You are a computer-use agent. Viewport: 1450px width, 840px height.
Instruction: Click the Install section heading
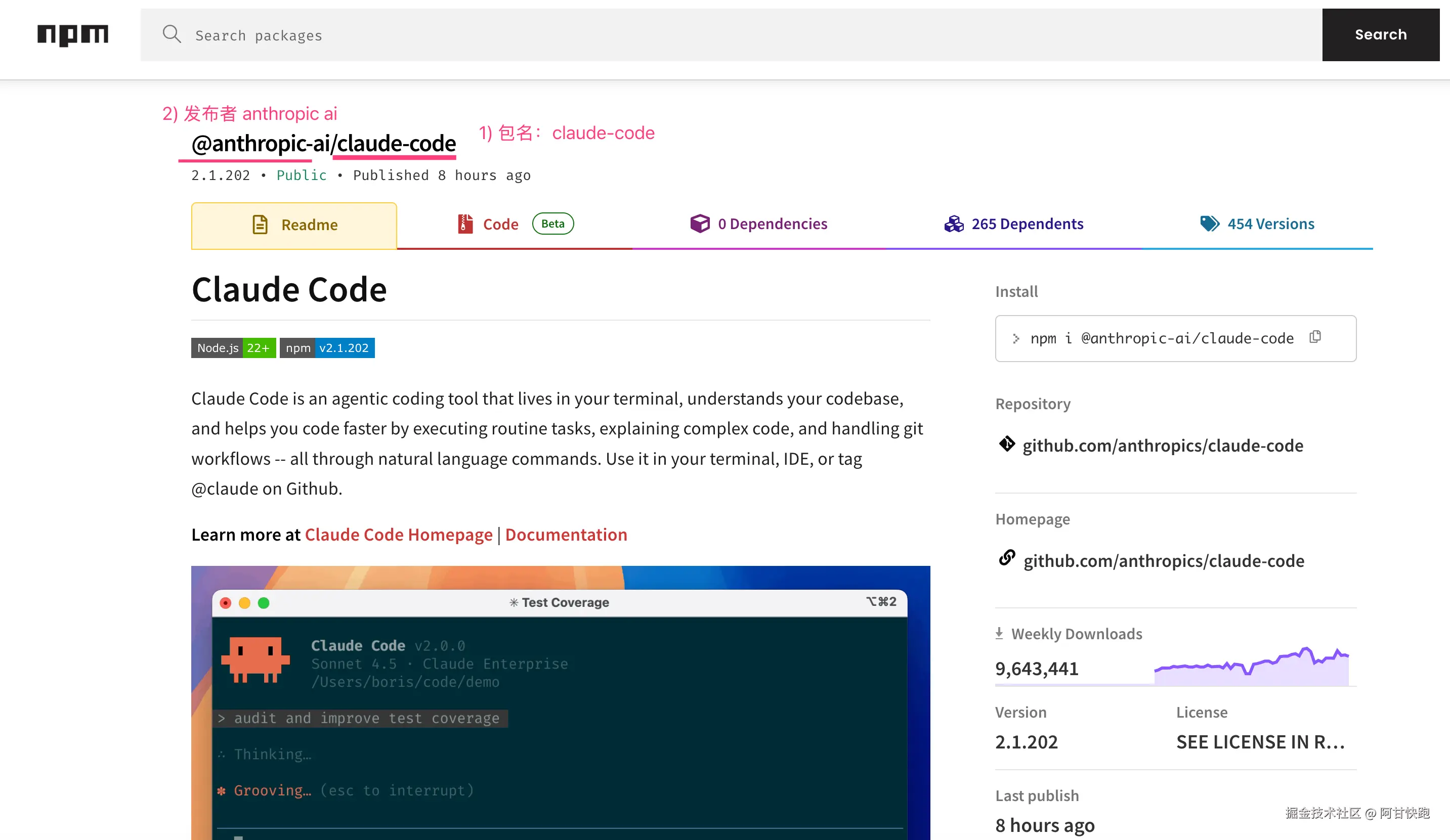click(x=1017, y=292)
